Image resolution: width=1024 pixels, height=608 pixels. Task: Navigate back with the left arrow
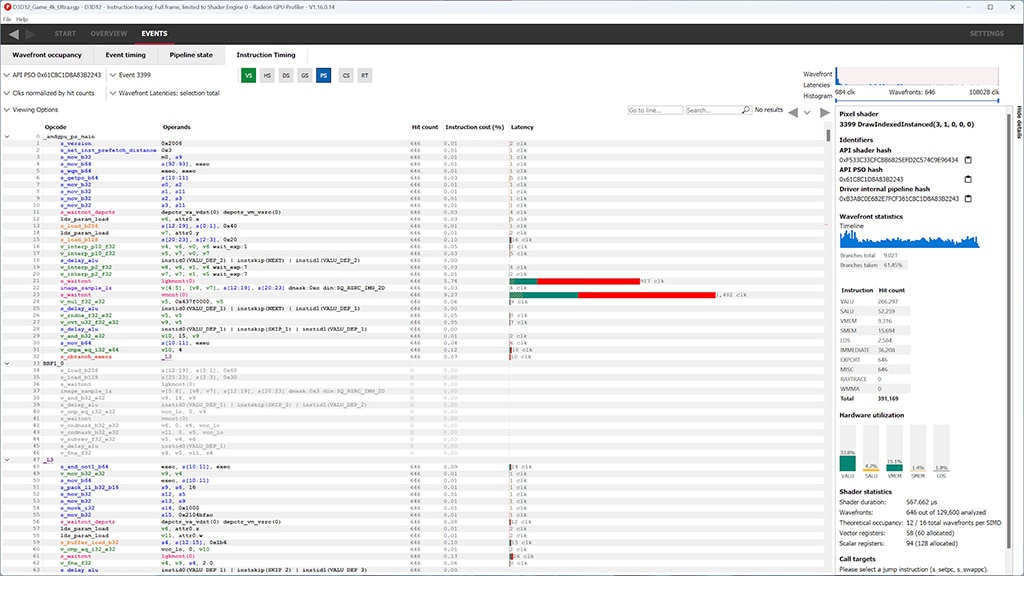(14, 34)
